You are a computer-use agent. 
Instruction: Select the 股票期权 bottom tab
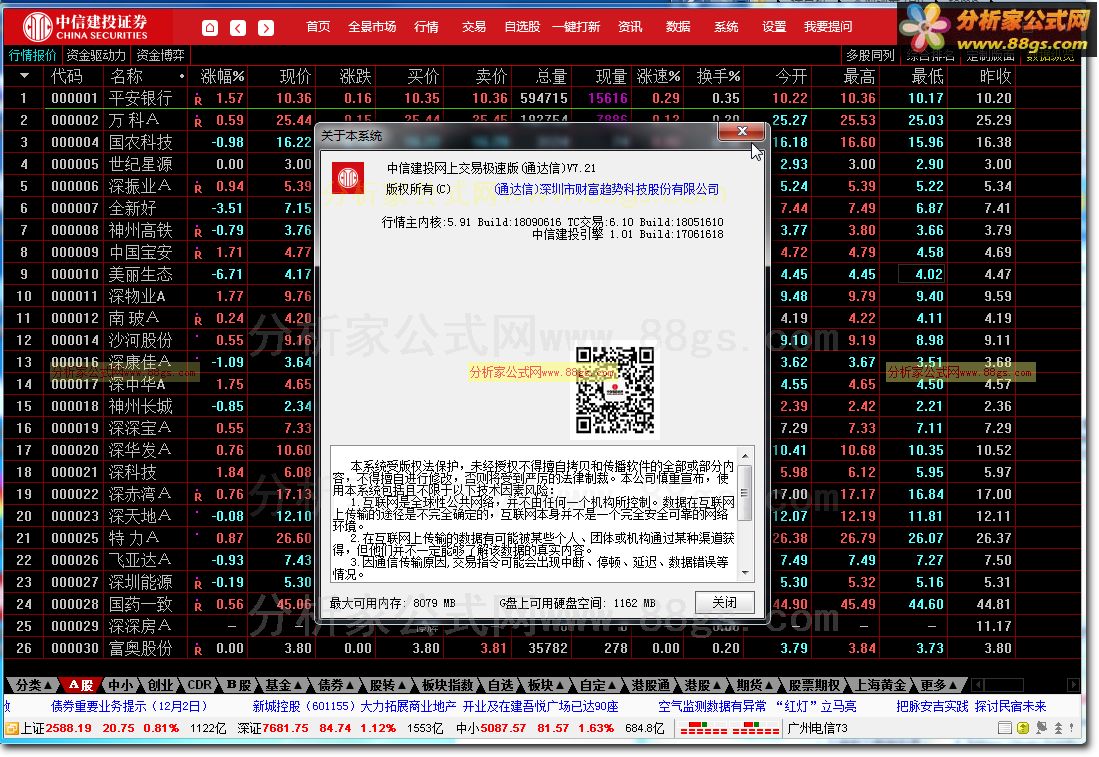click(x=813, y=685)
